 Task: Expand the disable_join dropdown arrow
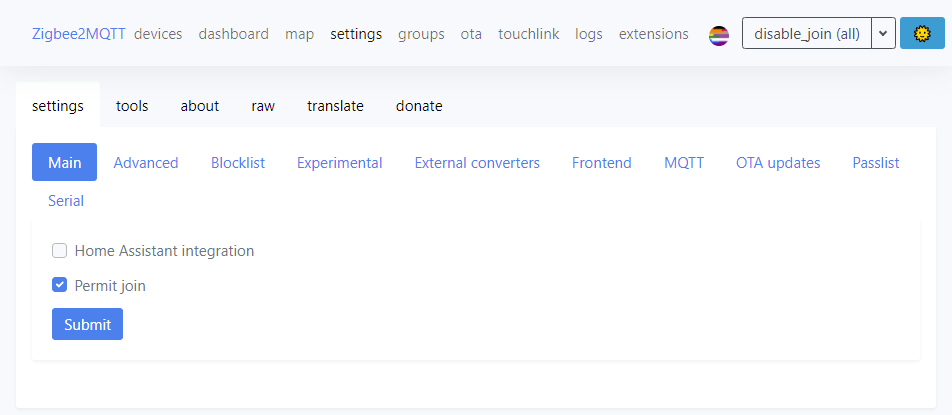[x=883, y=33]
